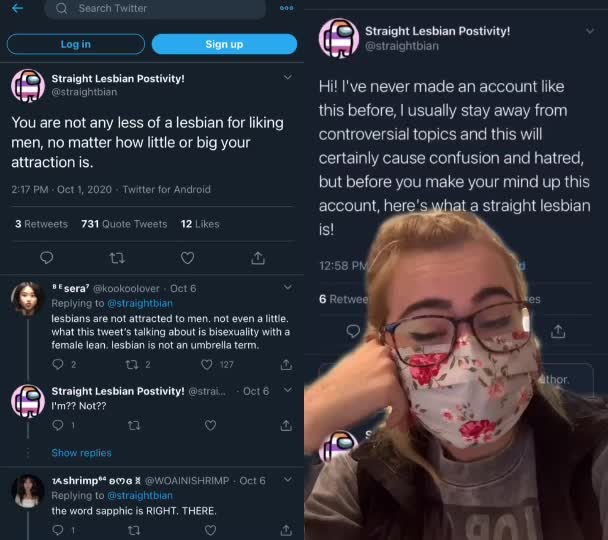608x540 pixels.
Task: Click the back arrow icon
Action: point(18,8)
